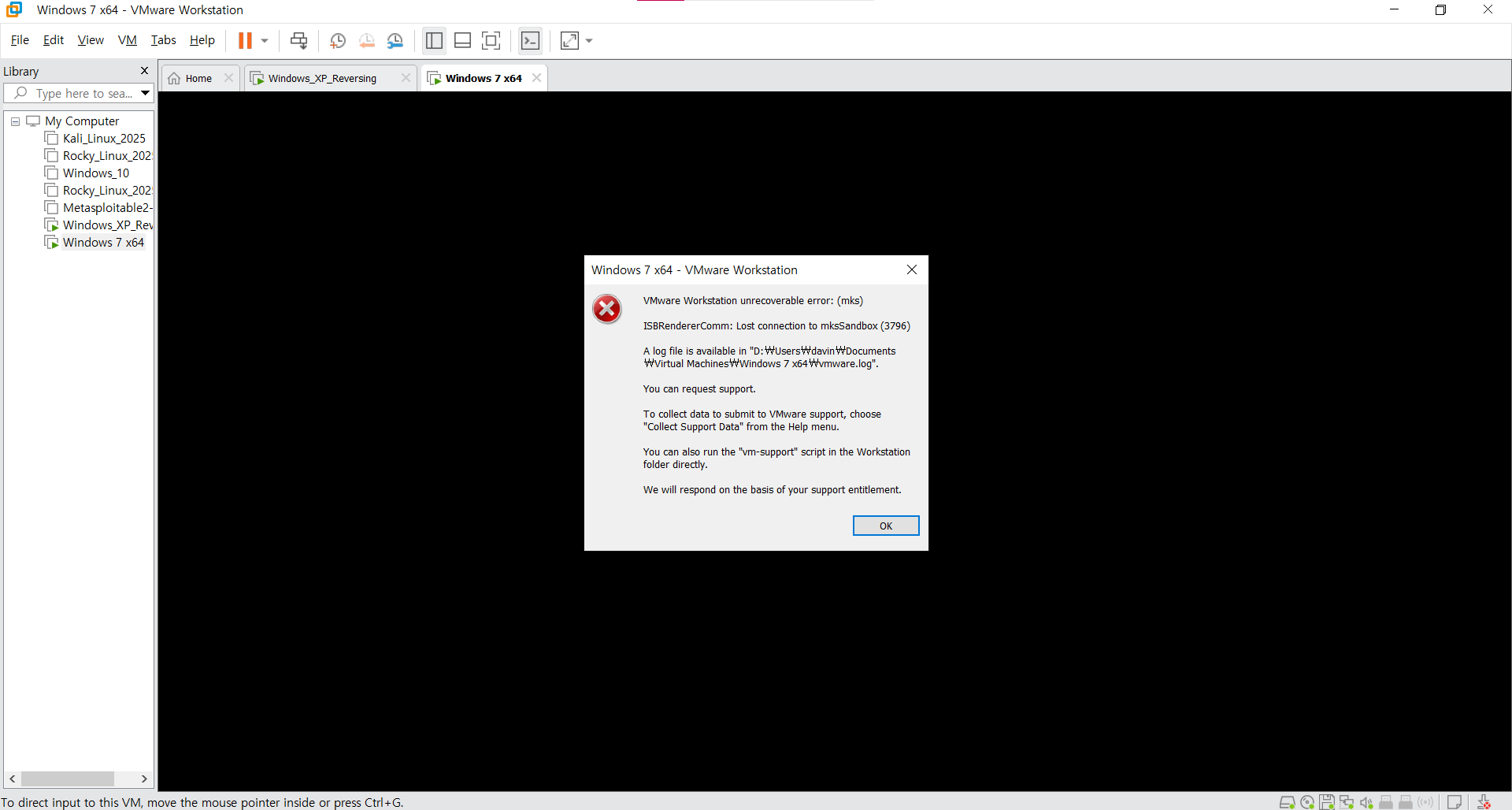Select Windows_XP_Rev VM in library
1512x810 pixels.
(x=107, y=225)
